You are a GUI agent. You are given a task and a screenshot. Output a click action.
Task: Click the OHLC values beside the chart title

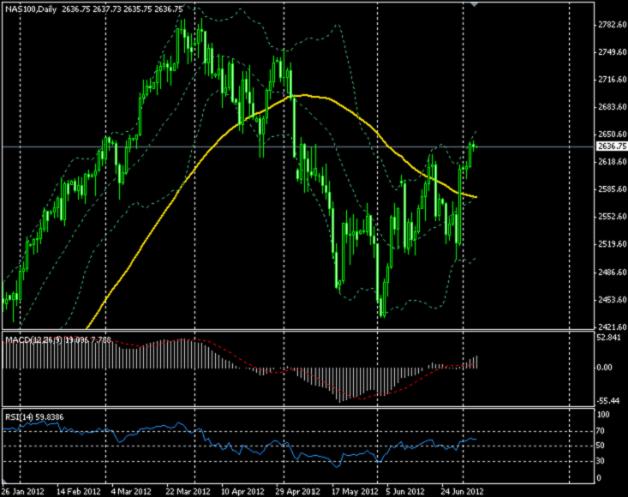point(122,9)
